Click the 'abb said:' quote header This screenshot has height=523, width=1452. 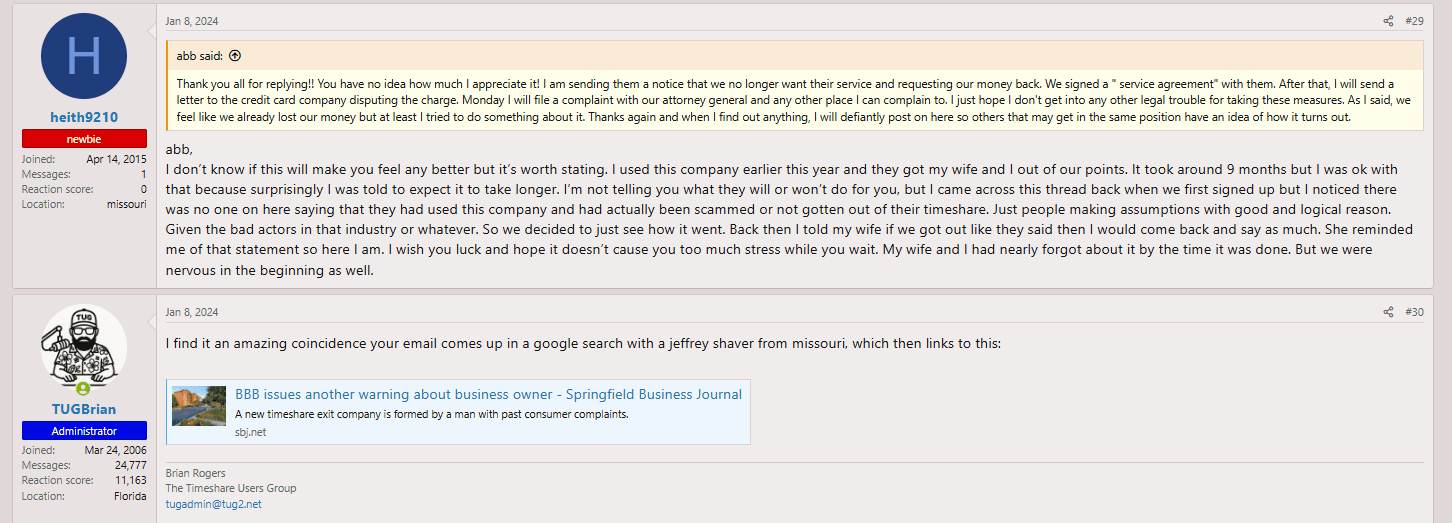tap(200, 56)
